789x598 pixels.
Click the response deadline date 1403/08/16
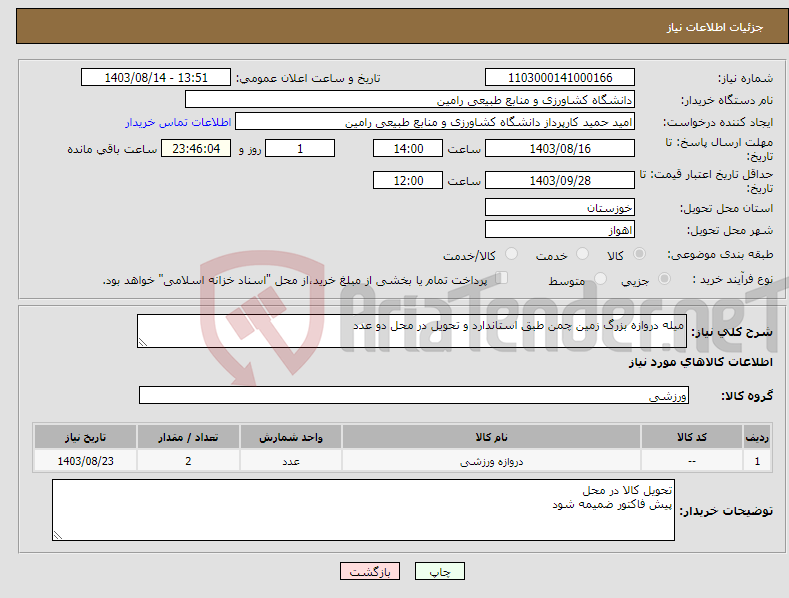point(560,148)
